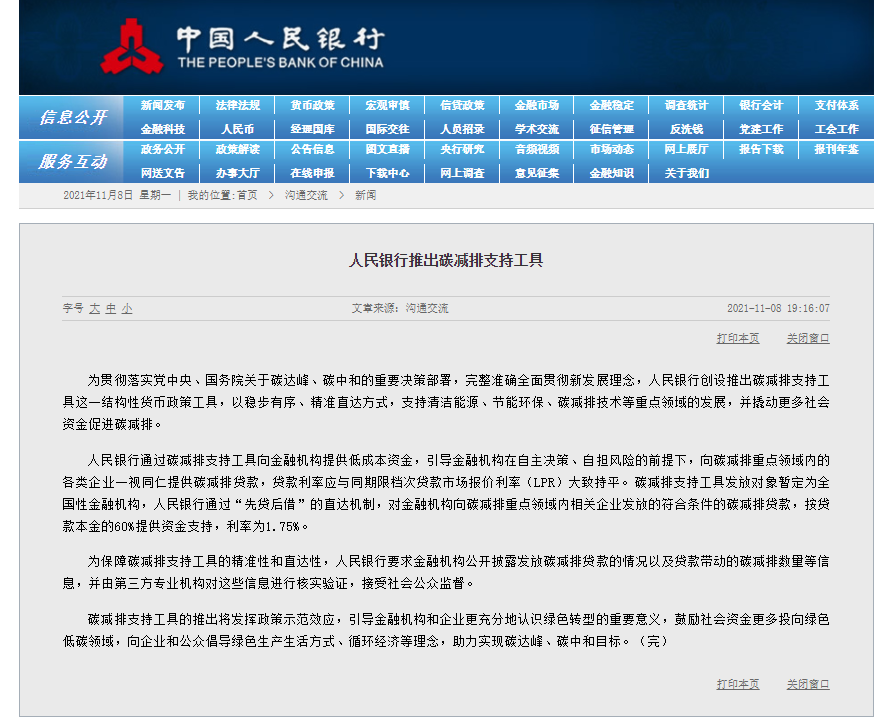Select 音频视频 menu item
The image size is (884, 726).
pos(537,149)
